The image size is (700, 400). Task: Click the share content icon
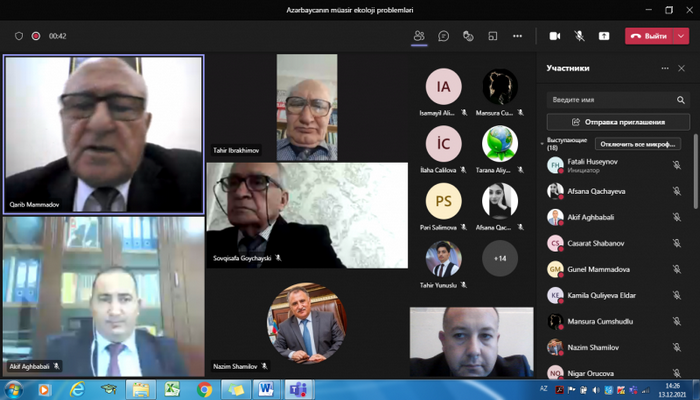(604, 36)
